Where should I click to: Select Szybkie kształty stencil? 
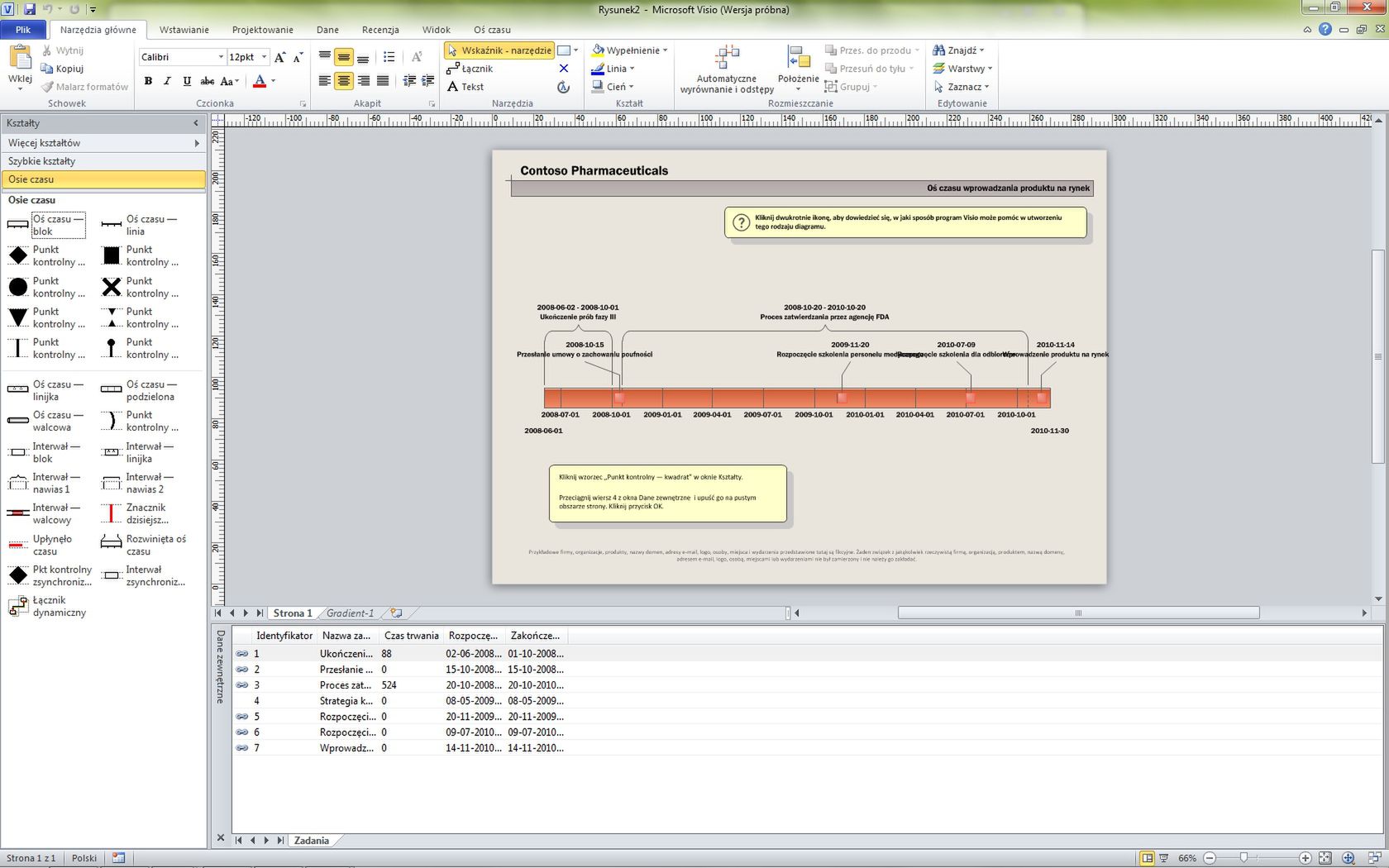(x=103, y=161)
